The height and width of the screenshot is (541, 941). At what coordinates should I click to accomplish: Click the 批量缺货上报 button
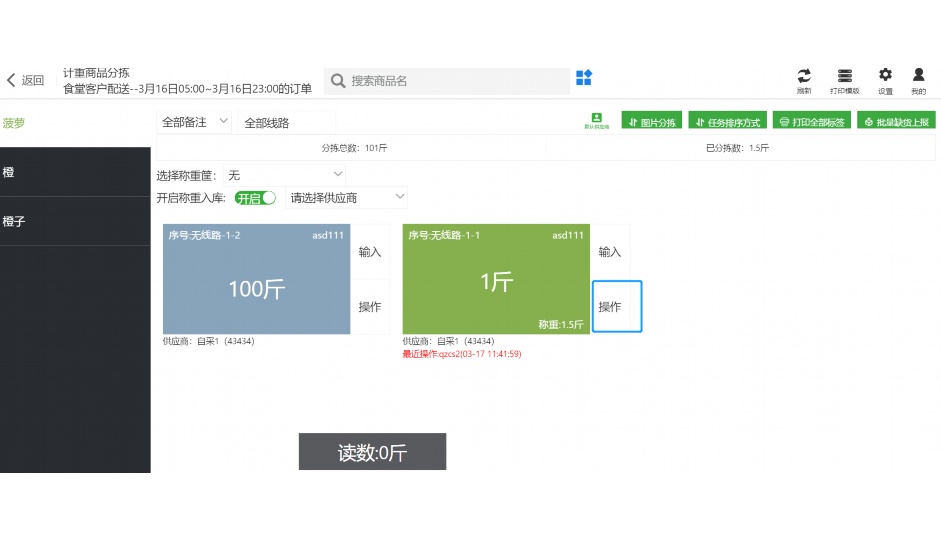(x=896, y=122)
